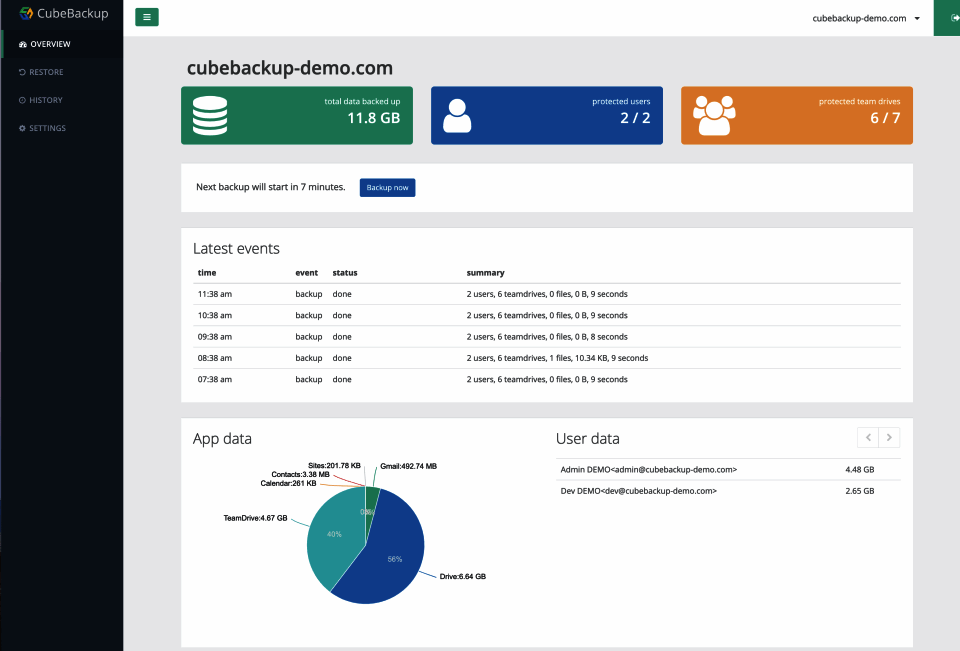Toggle the sidebar with the hamburger button
Image resolution: width=960 pixels, height=651 pixels.
tap(146, 17)
